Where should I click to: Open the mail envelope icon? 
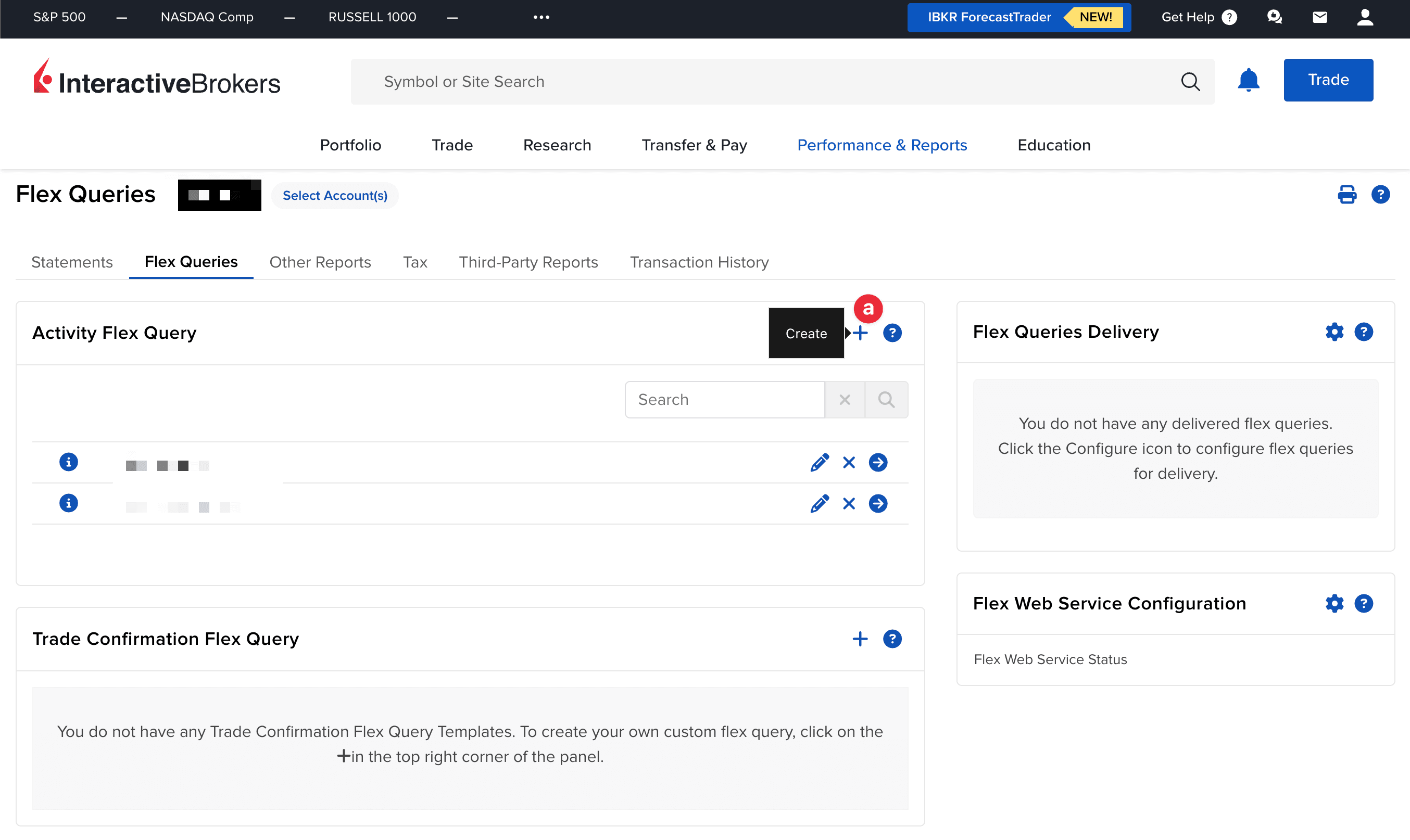click(x=1319, y=17)
